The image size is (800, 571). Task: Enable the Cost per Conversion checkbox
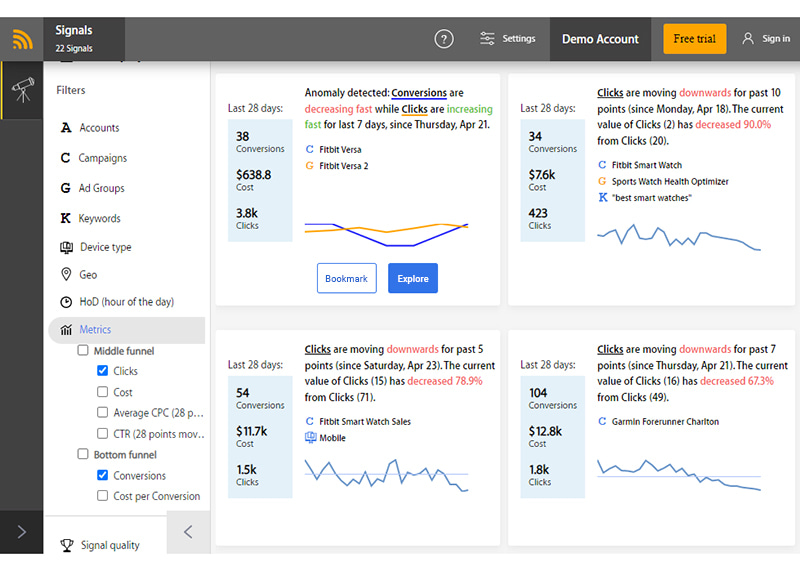pos(103,495)
